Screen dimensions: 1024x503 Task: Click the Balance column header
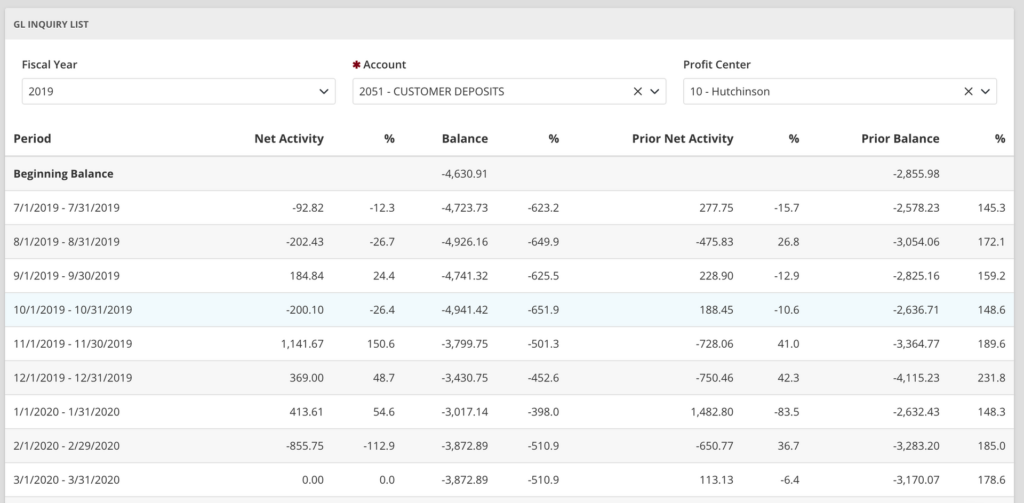pos(464,139)
